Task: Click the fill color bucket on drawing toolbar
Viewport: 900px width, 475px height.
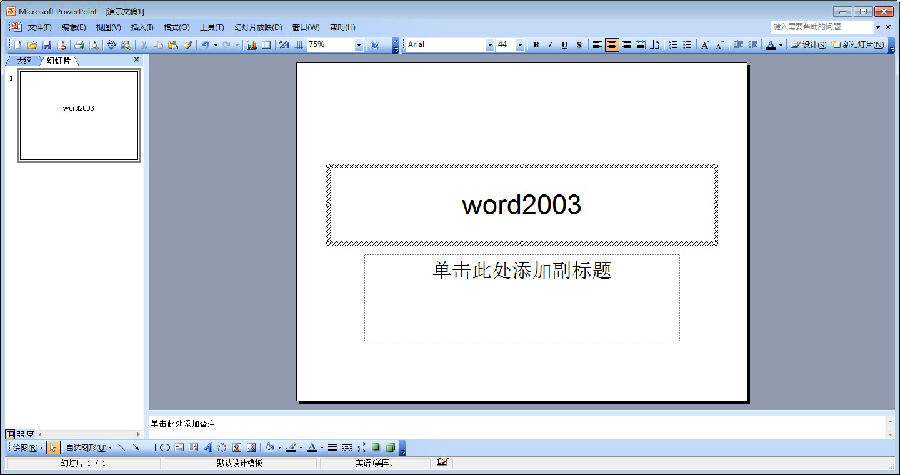Action: click(269, 447)
